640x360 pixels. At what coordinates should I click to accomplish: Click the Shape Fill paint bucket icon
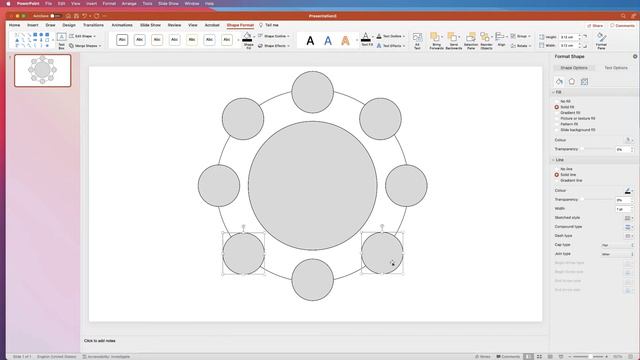pos(247,38)
